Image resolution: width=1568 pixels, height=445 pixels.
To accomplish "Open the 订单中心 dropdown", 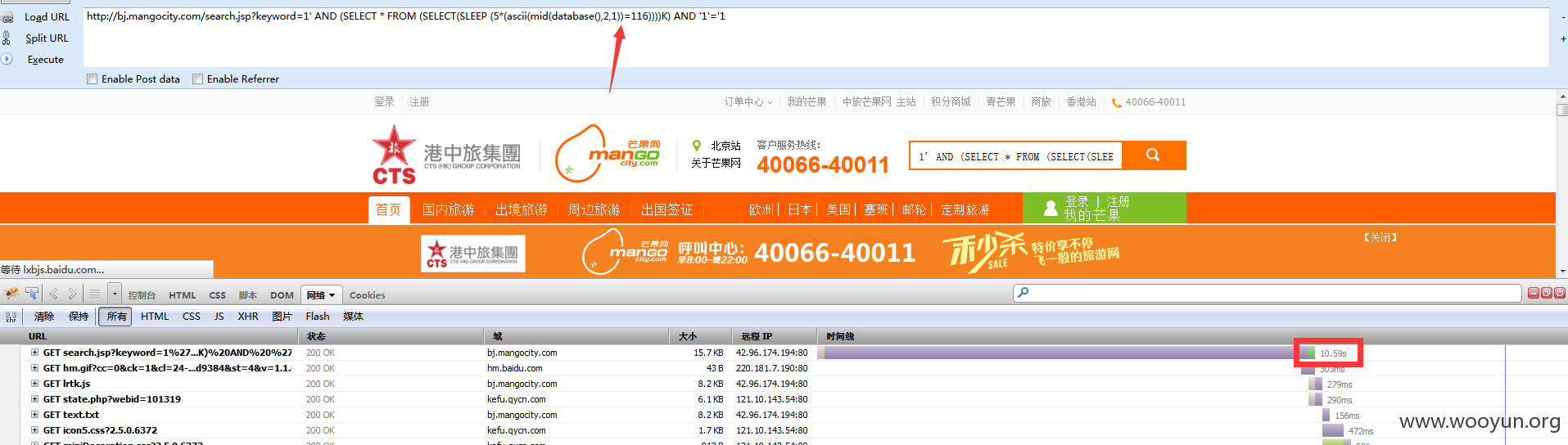I will 748,102.
